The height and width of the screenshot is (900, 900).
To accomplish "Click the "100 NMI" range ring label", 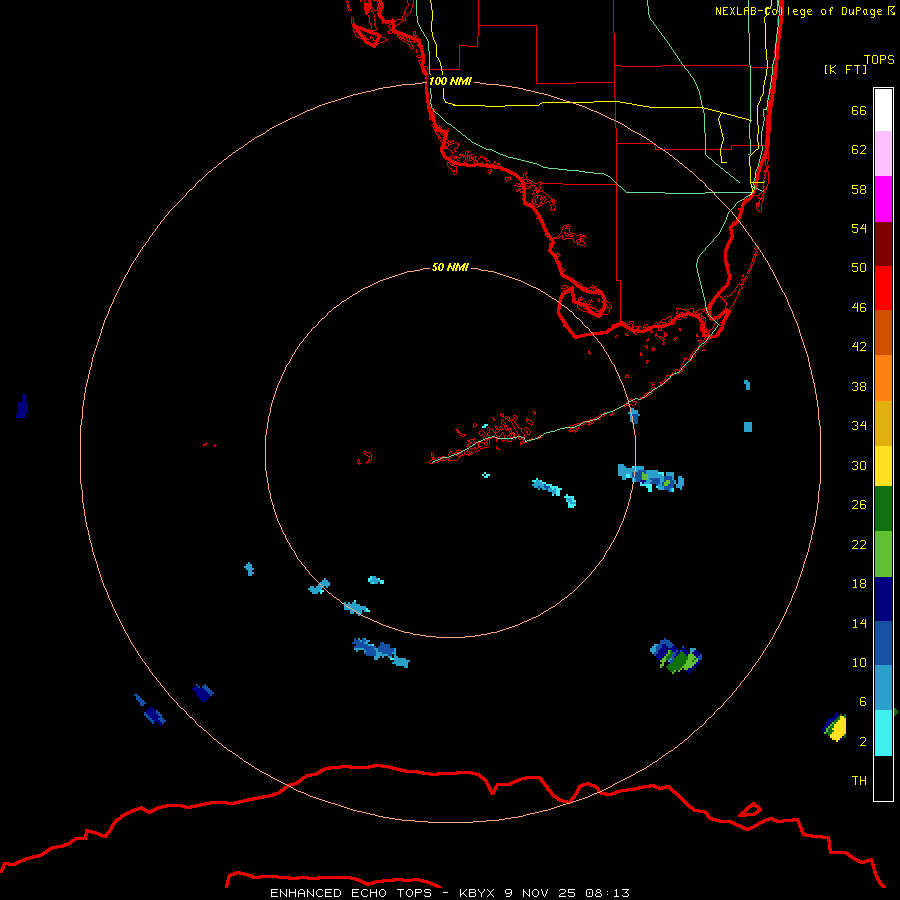I will click(450, 81).
